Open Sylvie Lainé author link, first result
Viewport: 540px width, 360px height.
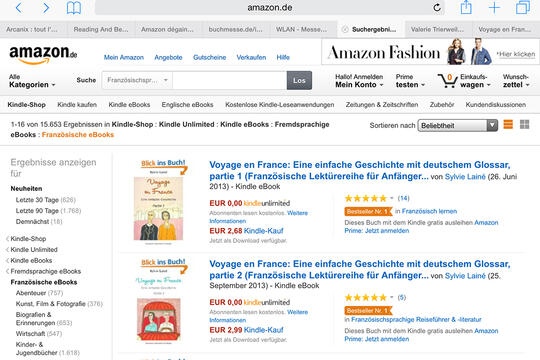point(465,177)
